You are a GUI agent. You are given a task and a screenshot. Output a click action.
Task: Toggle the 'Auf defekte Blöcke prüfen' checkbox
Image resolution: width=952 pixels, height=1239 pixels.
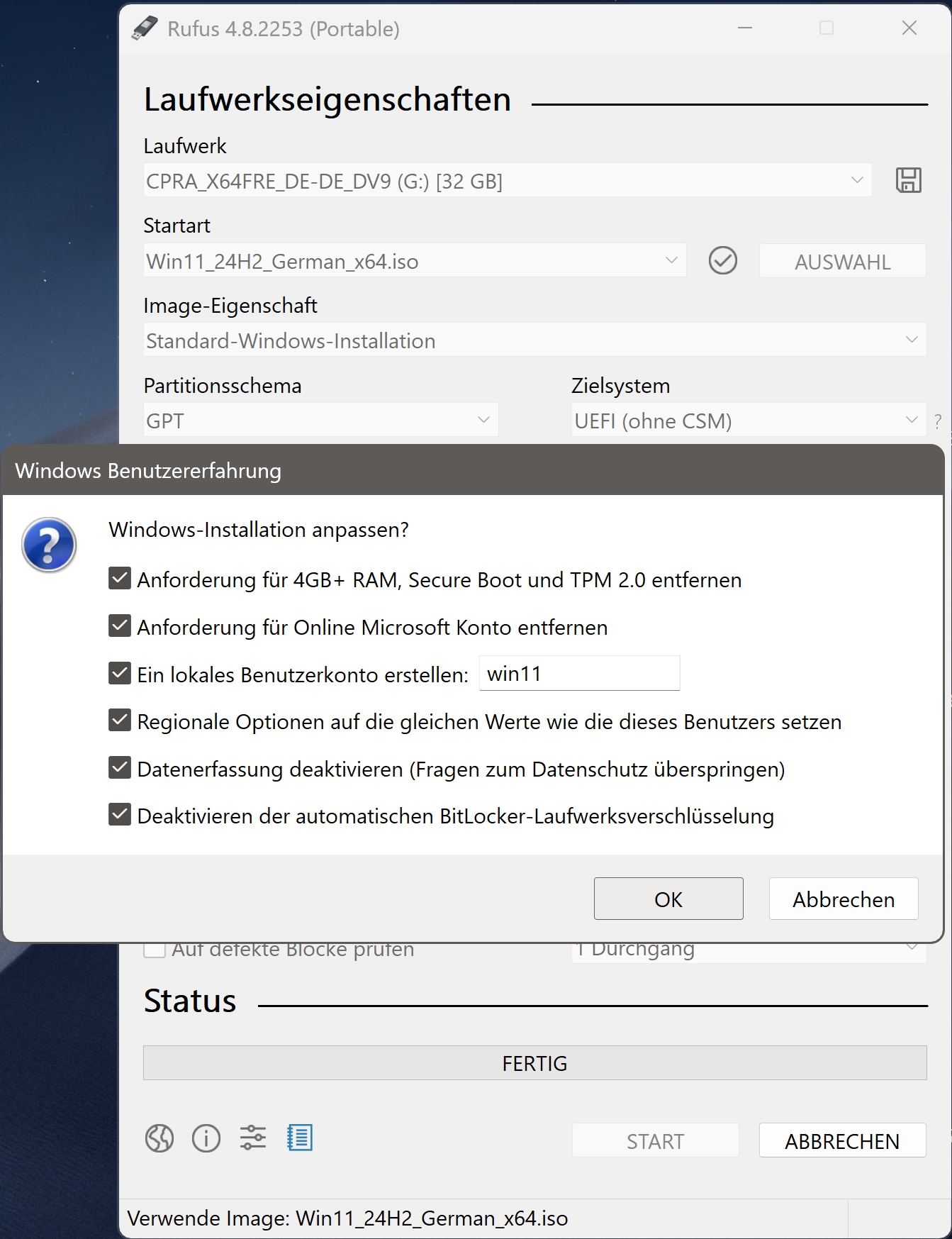tap(155, 950)
